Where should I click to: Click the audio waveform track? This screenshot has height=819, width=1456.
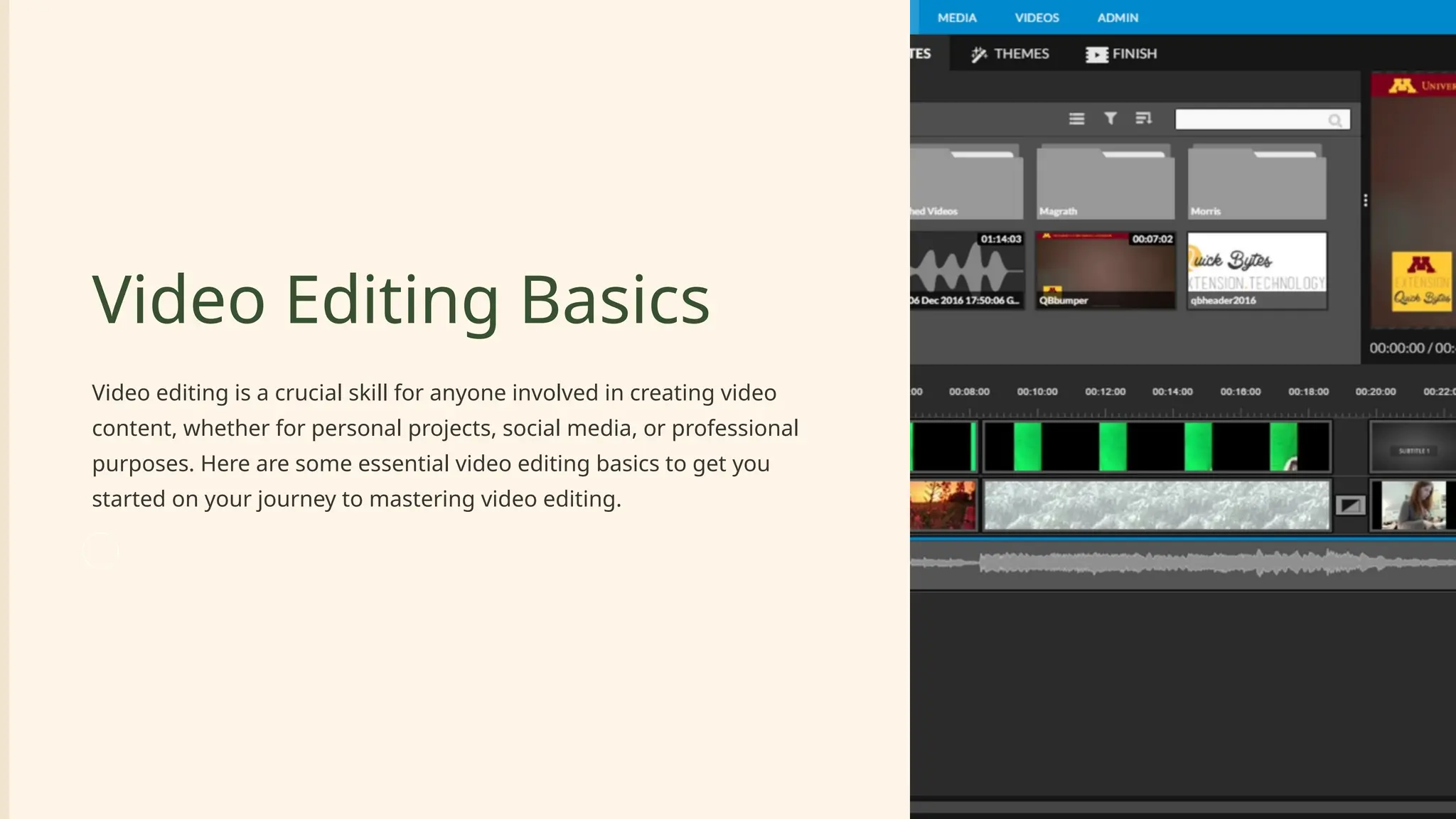click(1183, 564)
